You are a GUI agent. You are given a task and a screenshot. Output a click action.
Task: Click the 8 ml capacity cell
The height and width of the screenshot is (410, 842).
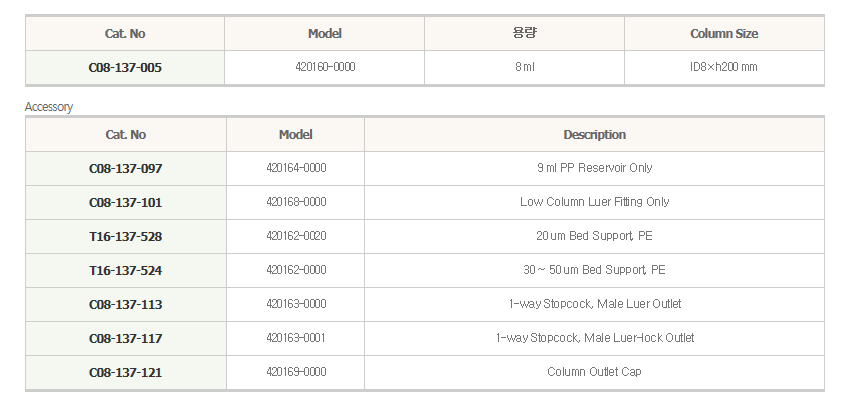tap(525, 67)
